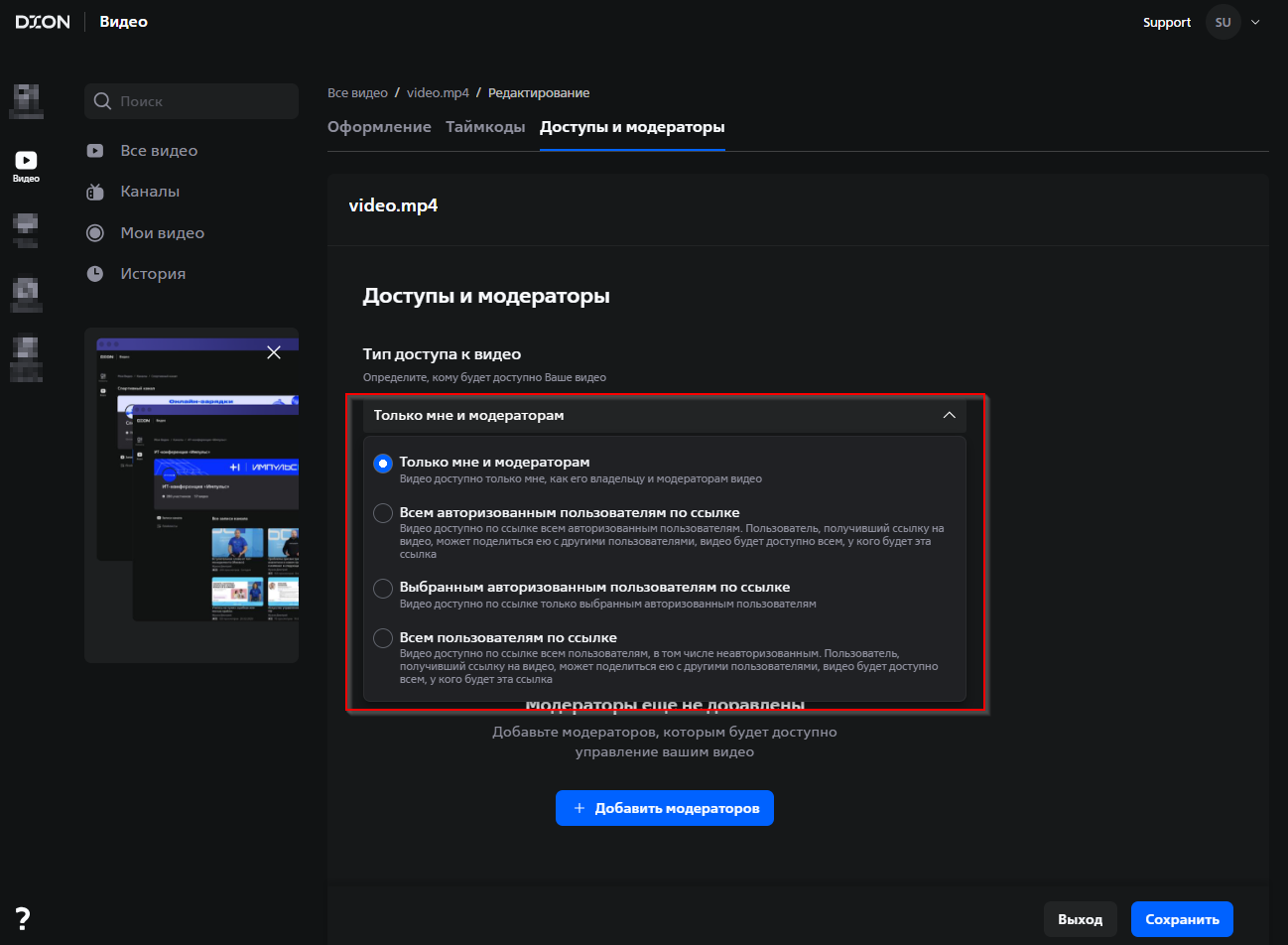Switch to the Оформление tab
The width and height of the screenshot is (1288, 945).
click(x=379, y=127)
